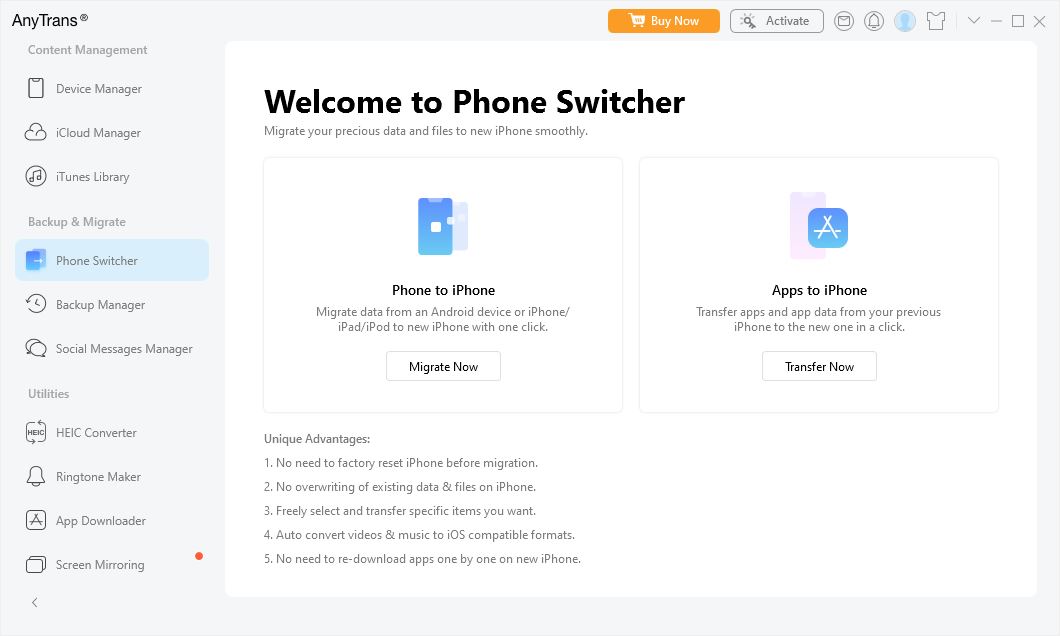1060x636 pixels.
Task: Click advantage about no factory reset
Action: click(x=401, y=463)
